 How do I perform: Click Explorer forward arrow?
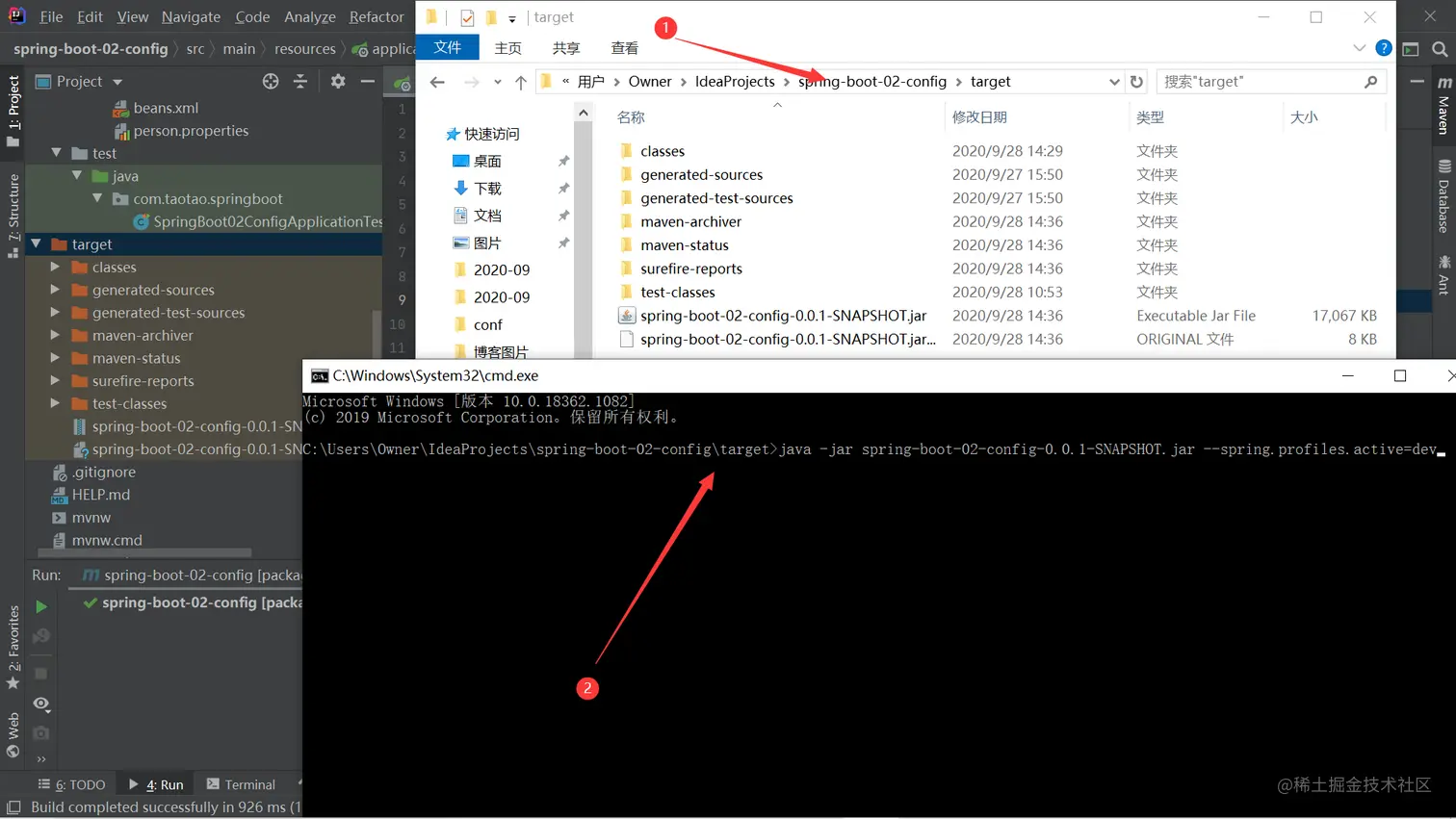(x=472, y=82)
